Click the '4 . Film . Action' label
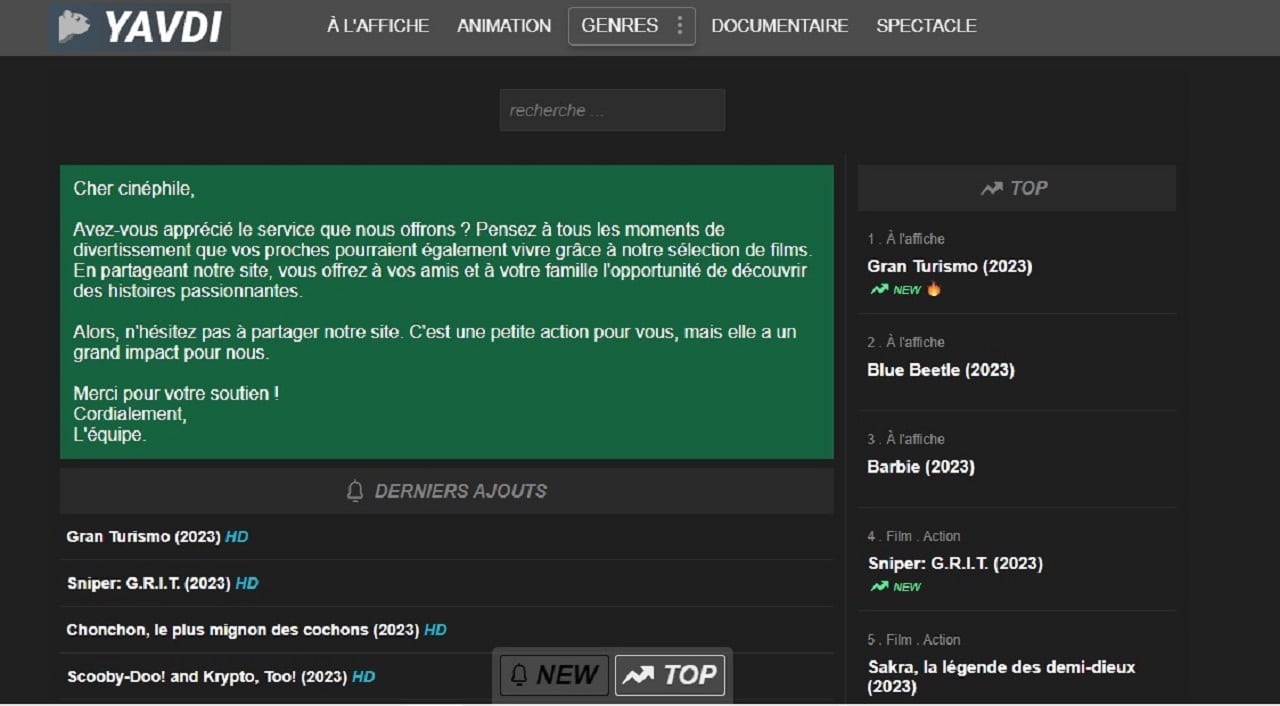Image resolution: width=1280 pixels, height=706 pixels. pyautogui.click(x=914, y=536)
